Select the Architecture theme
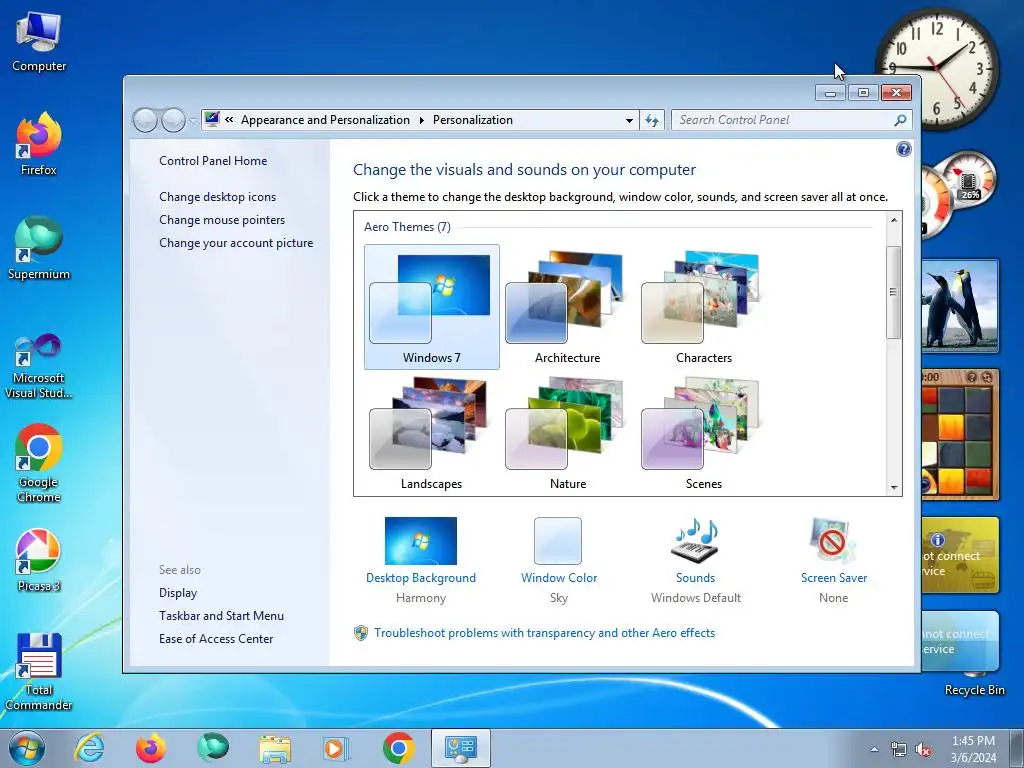 568,307
